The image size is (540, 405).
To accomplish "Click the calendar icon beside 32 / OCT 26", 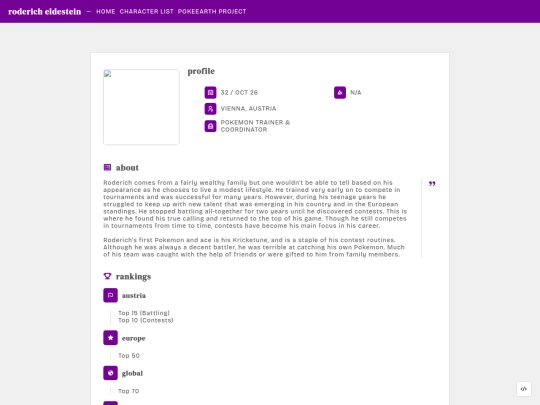I will pos(210,93).
